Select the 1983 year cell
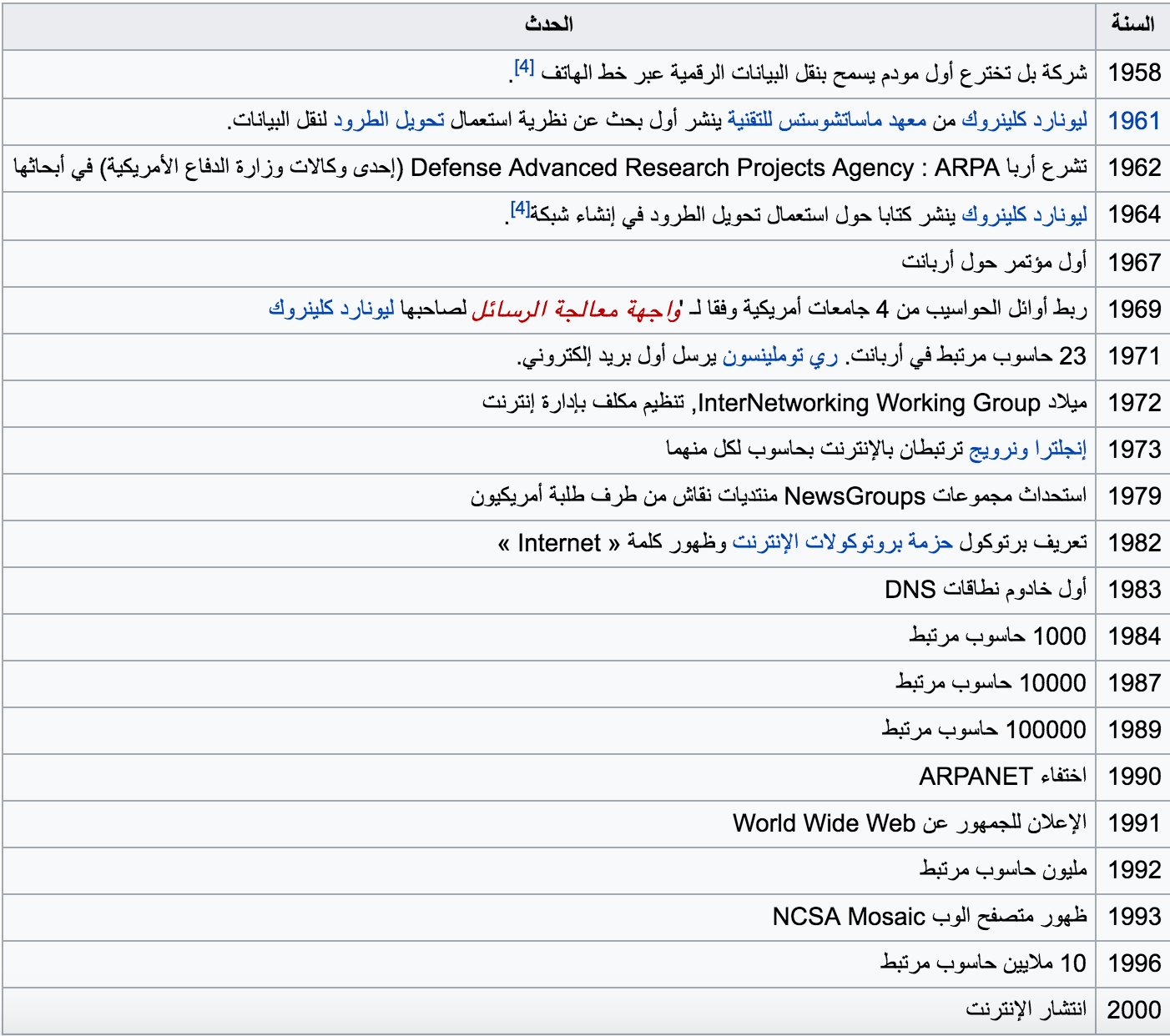This screenshot has width=1170, height=1036. click(1134, 590)
